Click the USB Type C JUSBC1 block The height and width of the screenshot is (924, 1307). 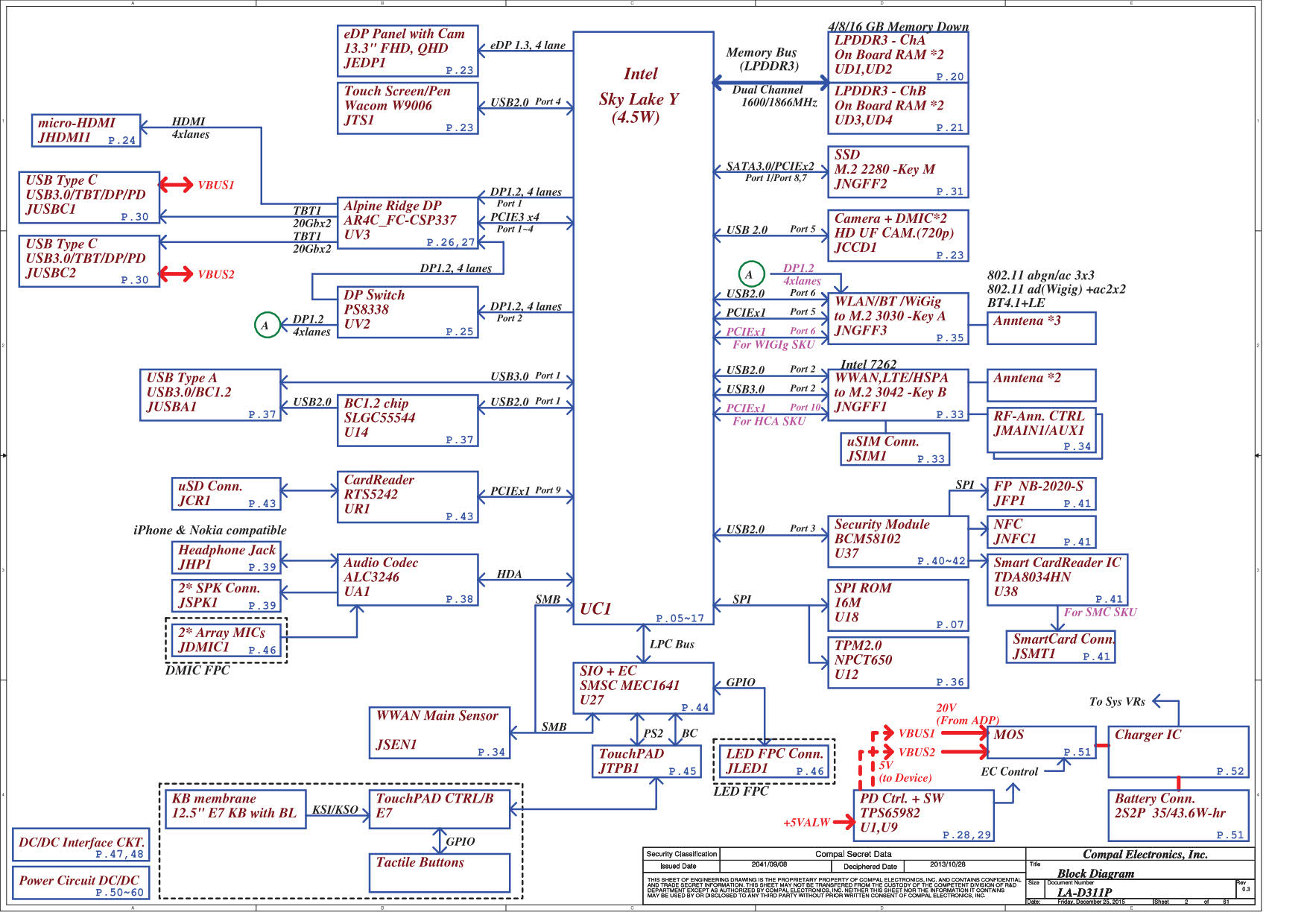coord(89,197)
